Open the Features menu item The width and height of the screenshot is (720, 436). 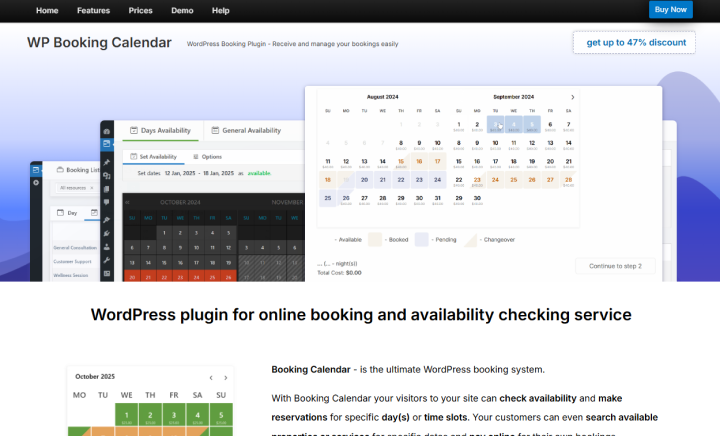93,11
